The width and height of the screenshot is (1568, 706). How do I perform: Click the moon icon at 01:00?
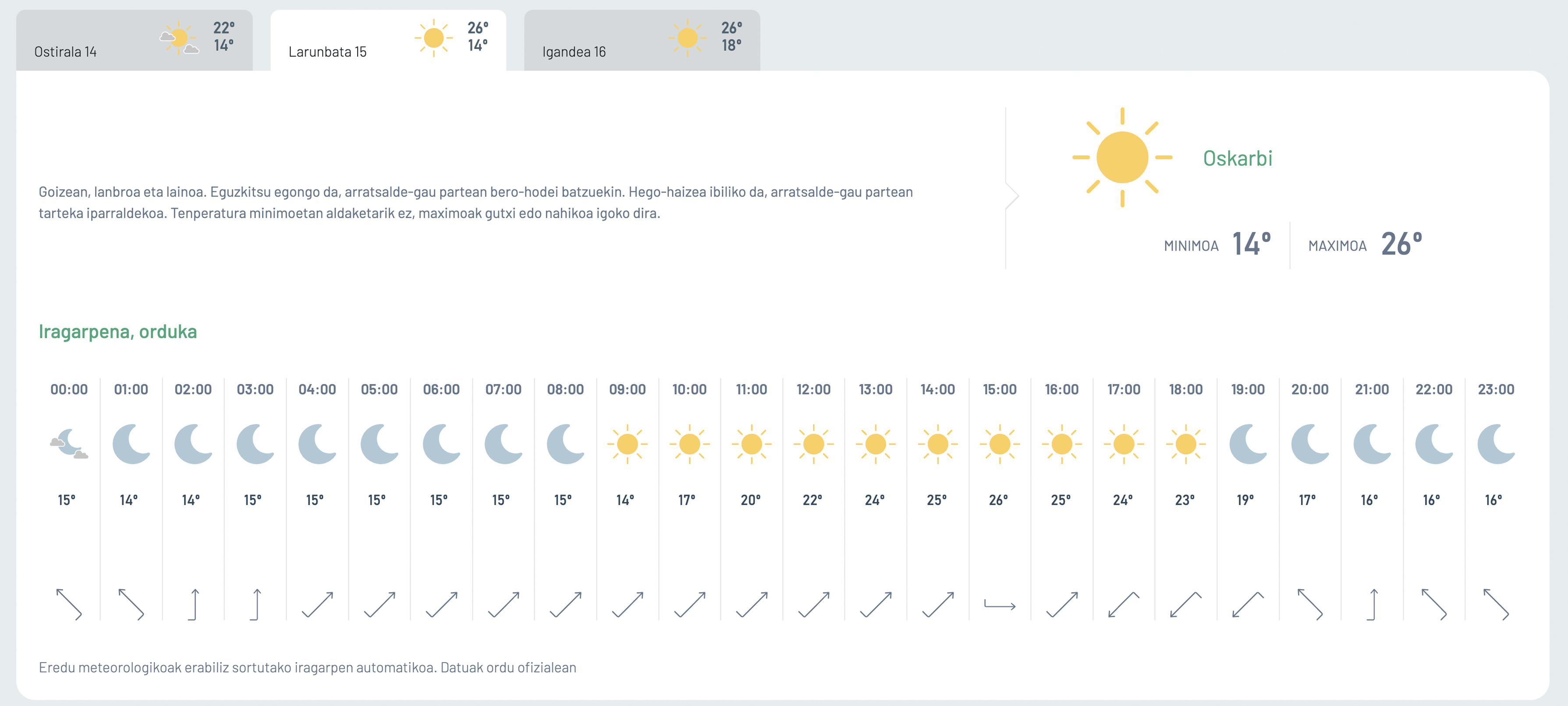pyautogui.click(x=131, y=444)
